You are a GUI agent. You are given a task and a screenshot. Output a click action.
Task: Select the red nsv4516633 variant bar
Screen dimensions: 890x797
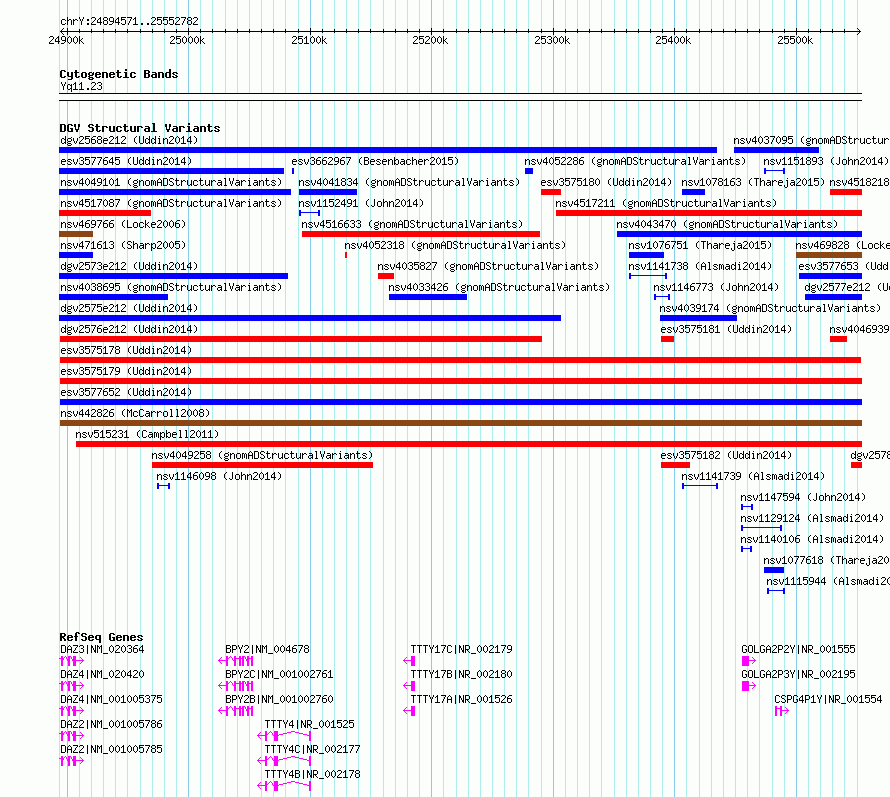421,234
